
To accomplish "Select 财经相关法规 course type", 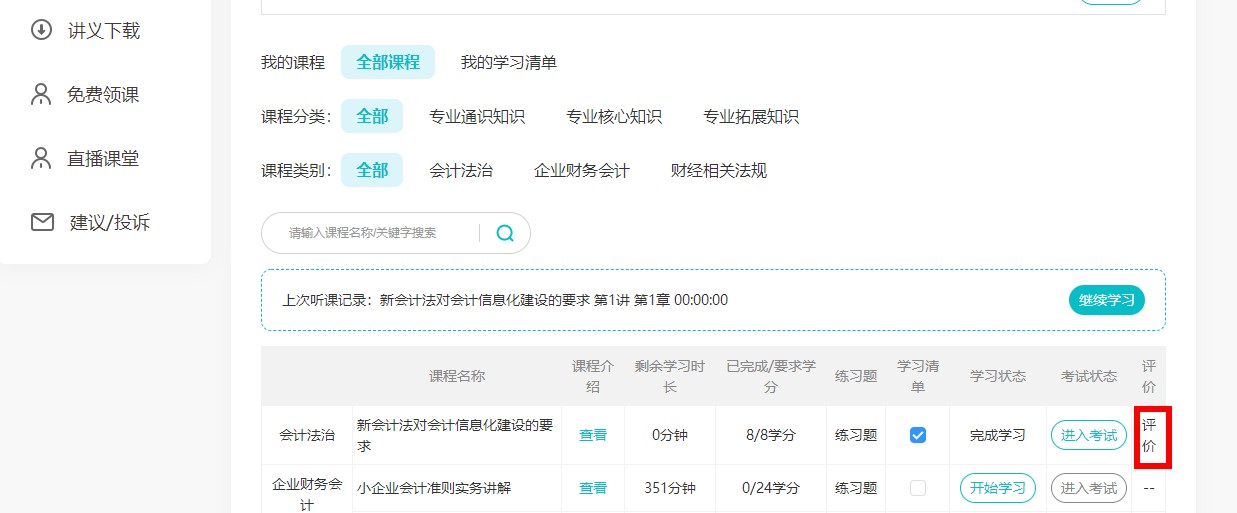I will [x=719, y=170].
